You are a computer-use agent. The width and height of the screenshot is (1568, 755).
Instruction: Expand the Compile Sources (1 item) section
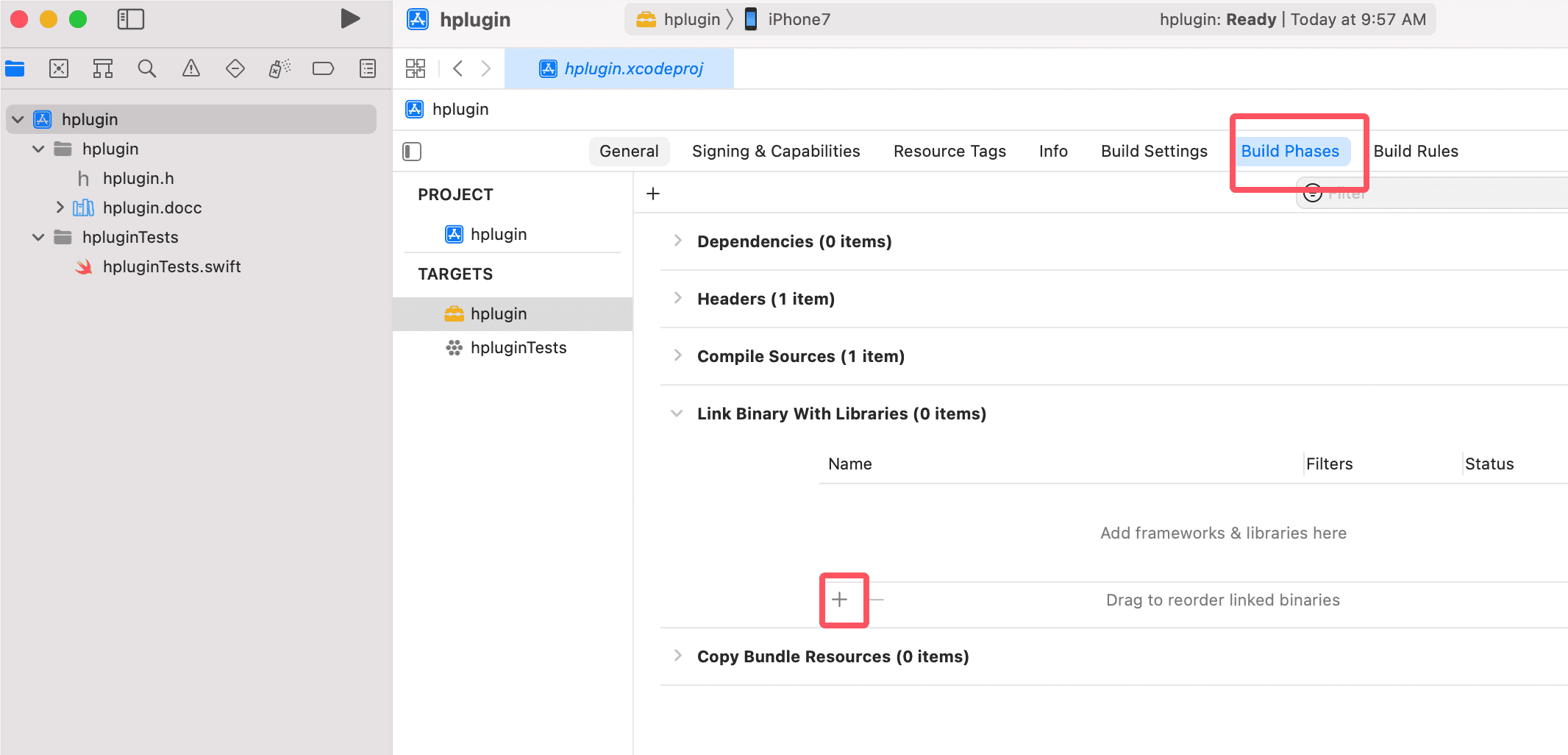point(677,355)
